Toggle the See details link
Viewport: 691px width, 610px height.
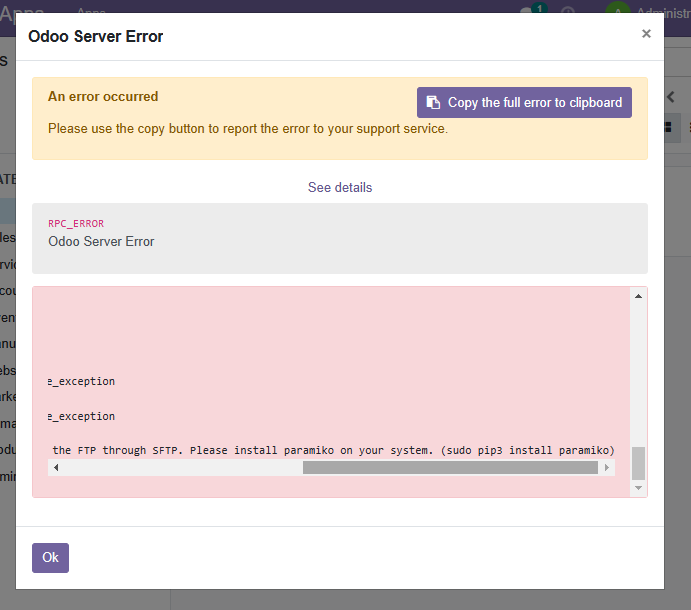pyautogui.click(x=340, y=187)
